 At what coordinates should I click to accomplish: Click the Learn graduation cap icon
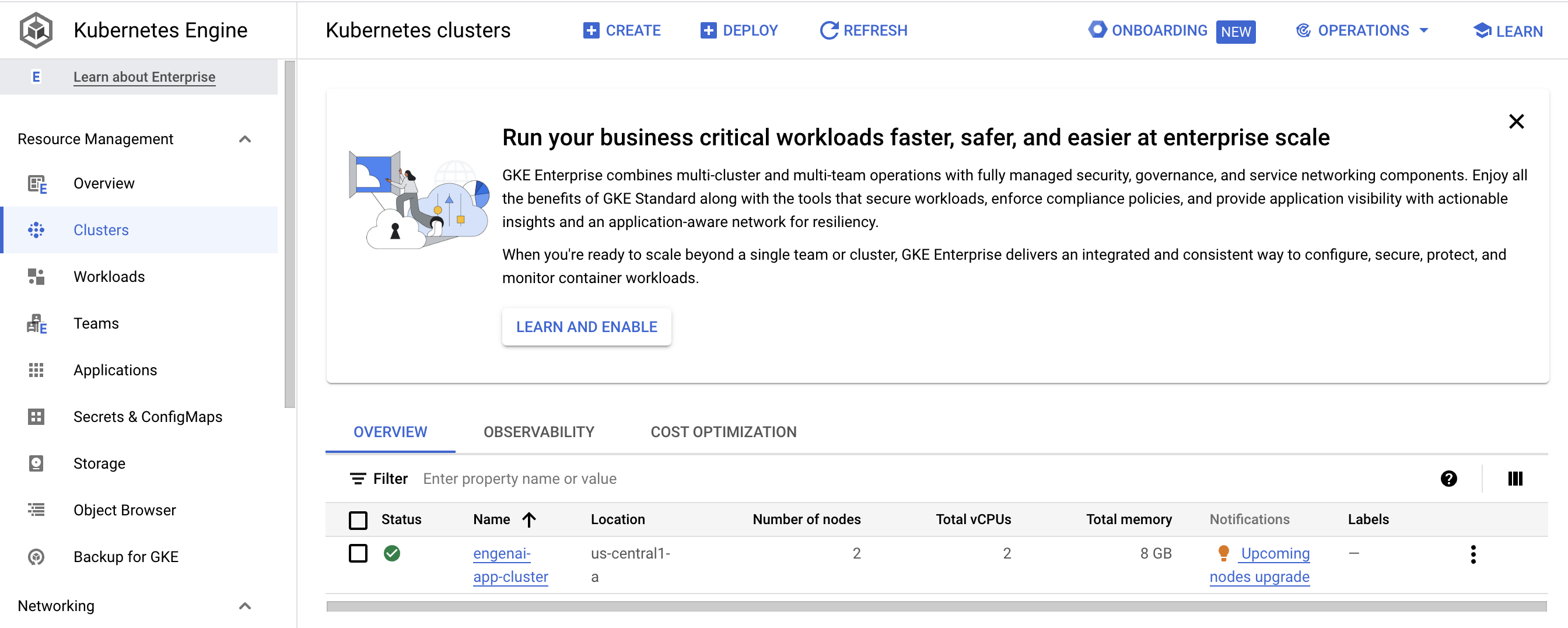click(x=1482, y=30)
